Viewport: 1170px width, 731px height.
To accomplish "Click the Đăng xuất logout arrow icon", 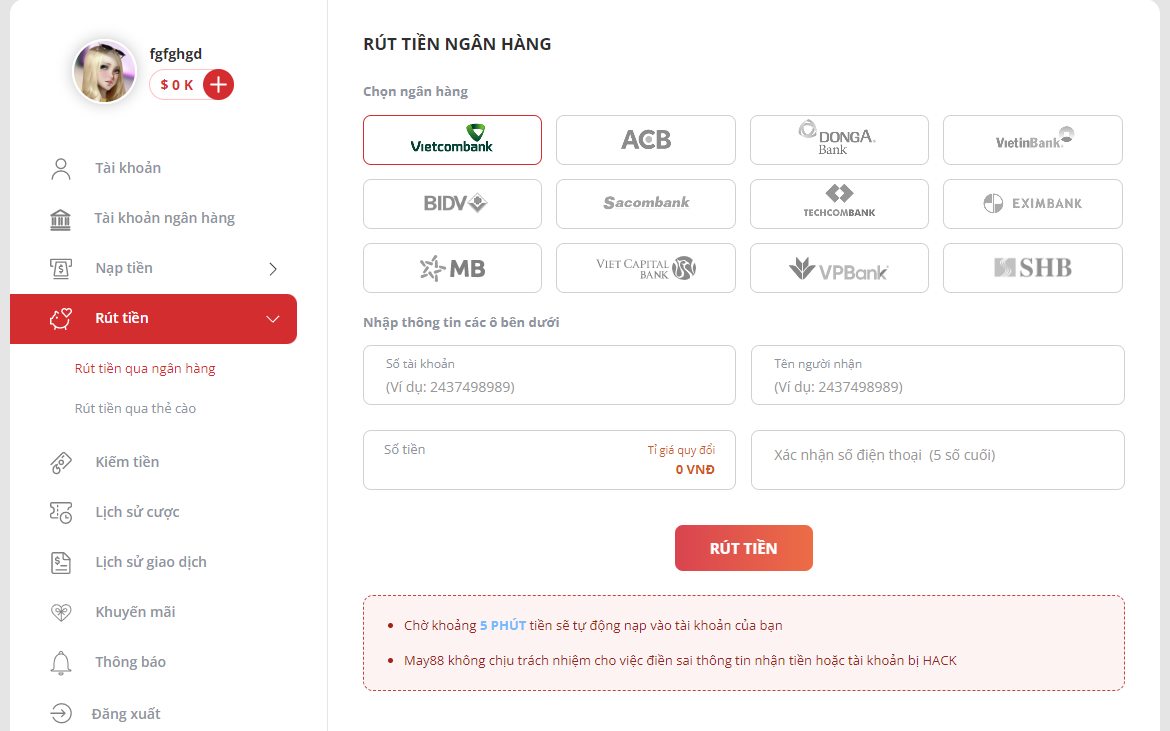I will pyautogui.click(x=60, y=714).
